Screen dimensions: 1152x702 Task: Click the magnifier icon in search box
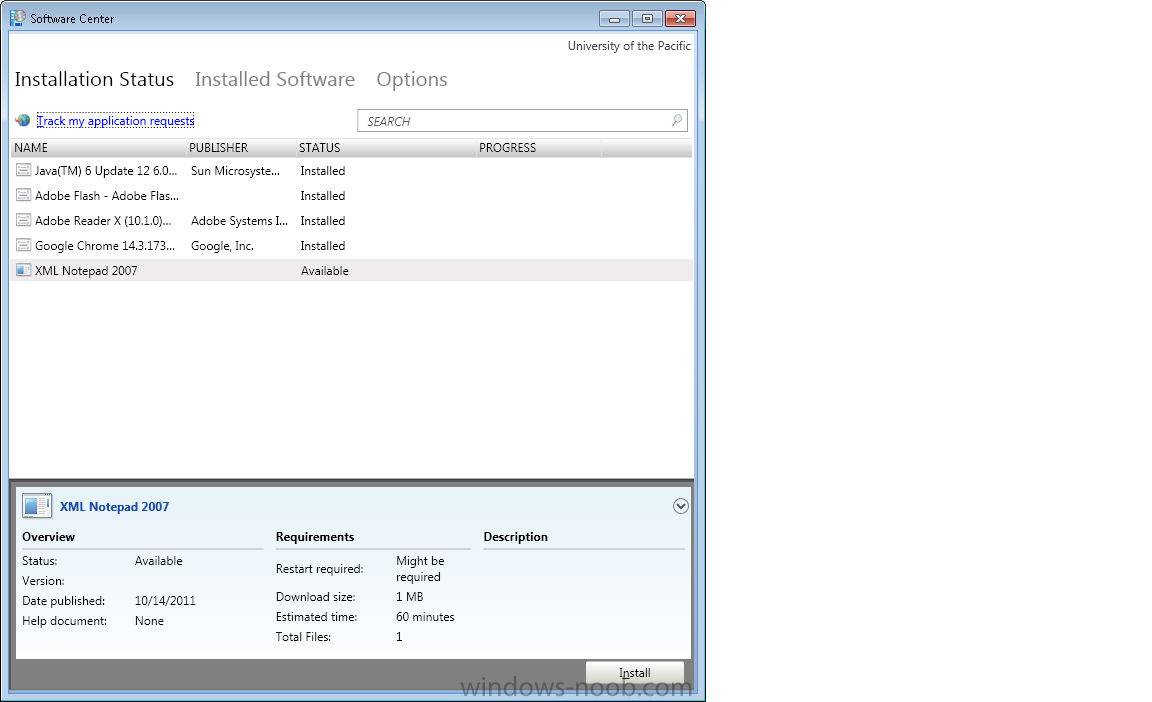click(x=676, y=120)
